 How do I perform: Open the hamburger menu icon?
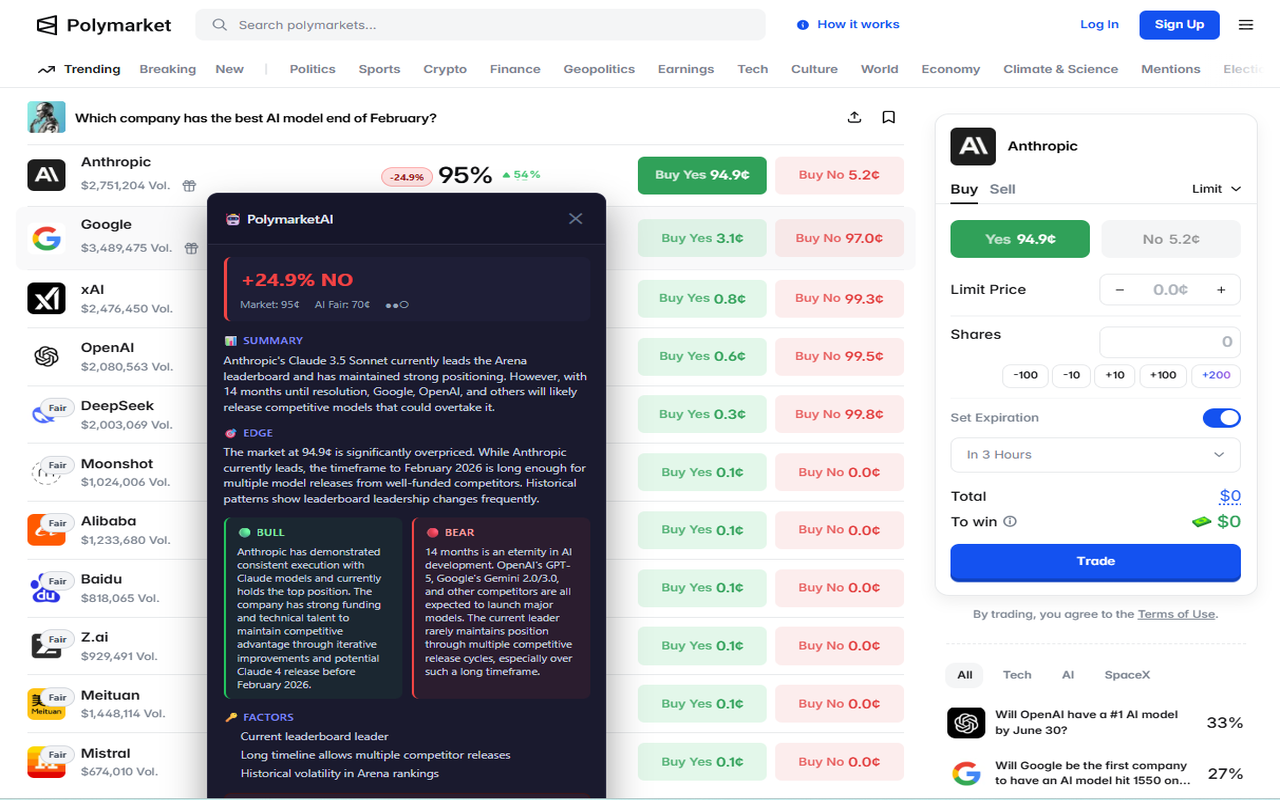(1245, 25)
